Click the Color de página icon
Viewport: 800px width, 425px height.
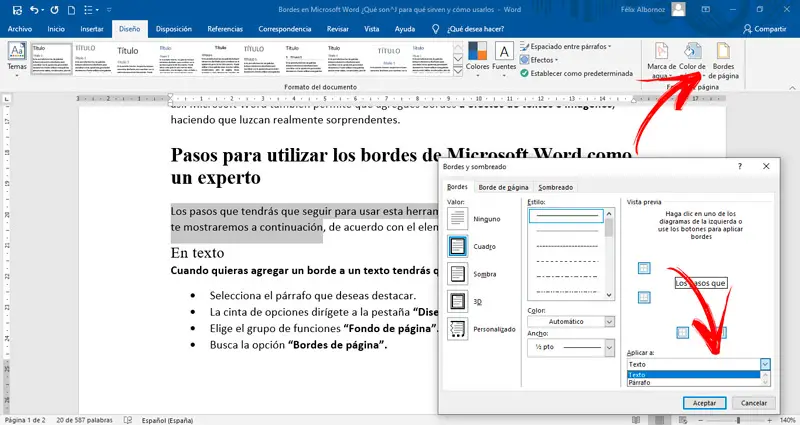(692, 51)
